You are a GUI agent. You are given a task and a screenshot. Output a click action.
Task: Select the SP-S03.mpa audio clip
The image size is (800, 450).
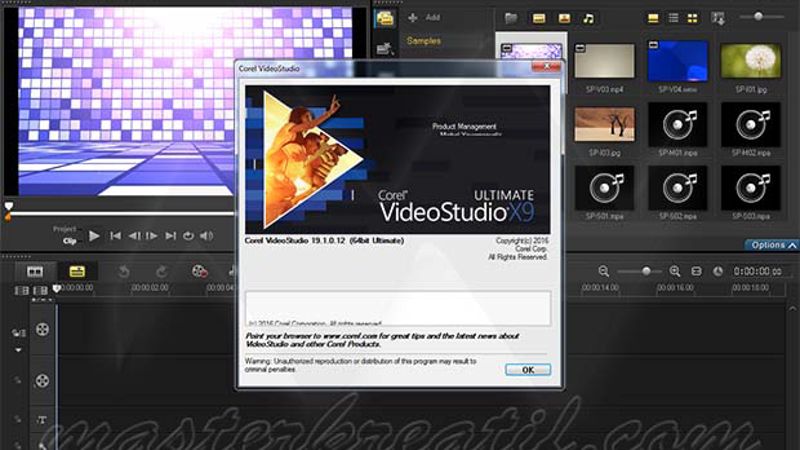pos(751,188)
